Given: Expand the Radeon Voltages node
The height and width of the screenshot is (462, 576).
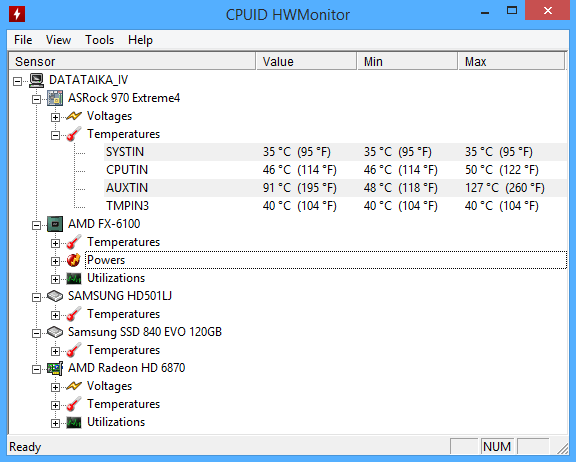Looking at the screenshot, I should pos(55,387).
